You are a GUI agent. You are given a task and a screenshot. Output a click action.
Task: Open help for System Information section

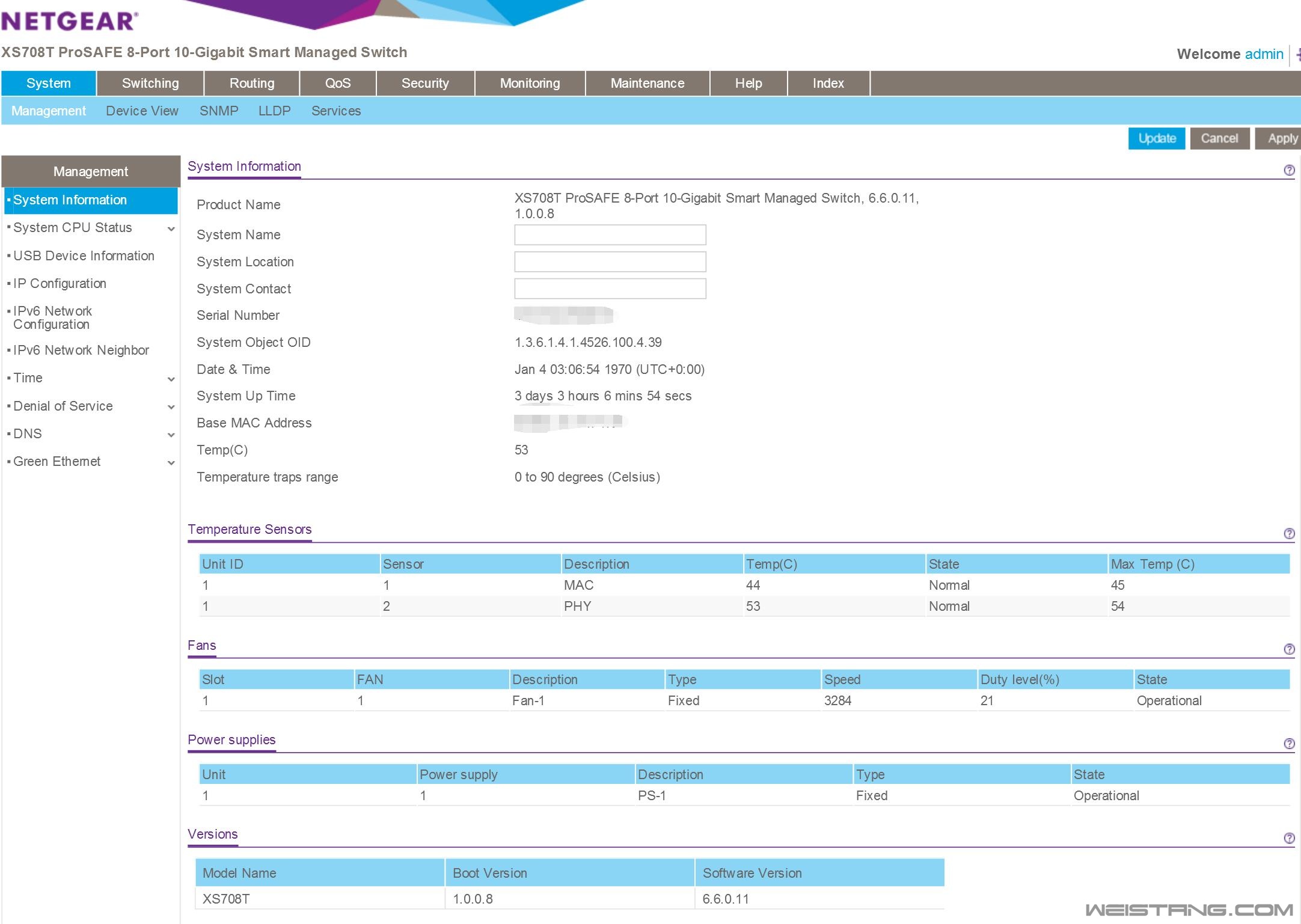click(x=1289, y=170)
